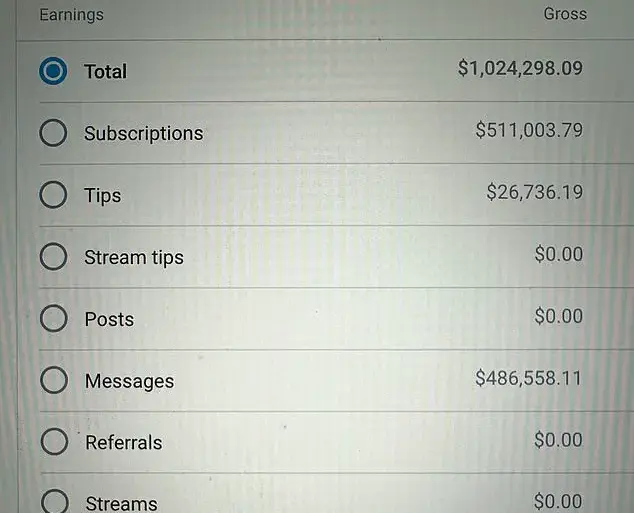Pick the Stream tips radio button

[54, 257]
